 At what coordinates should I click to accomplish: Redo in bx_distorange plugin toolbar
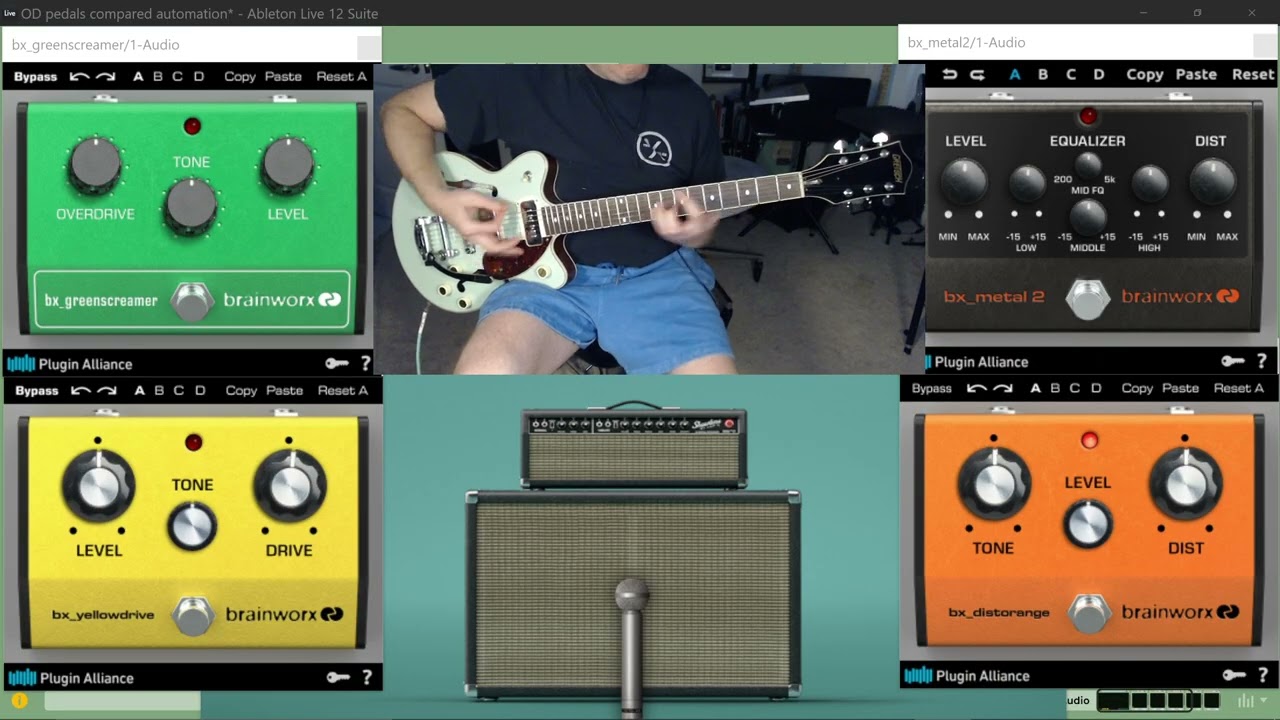(x=1003, y=389)
